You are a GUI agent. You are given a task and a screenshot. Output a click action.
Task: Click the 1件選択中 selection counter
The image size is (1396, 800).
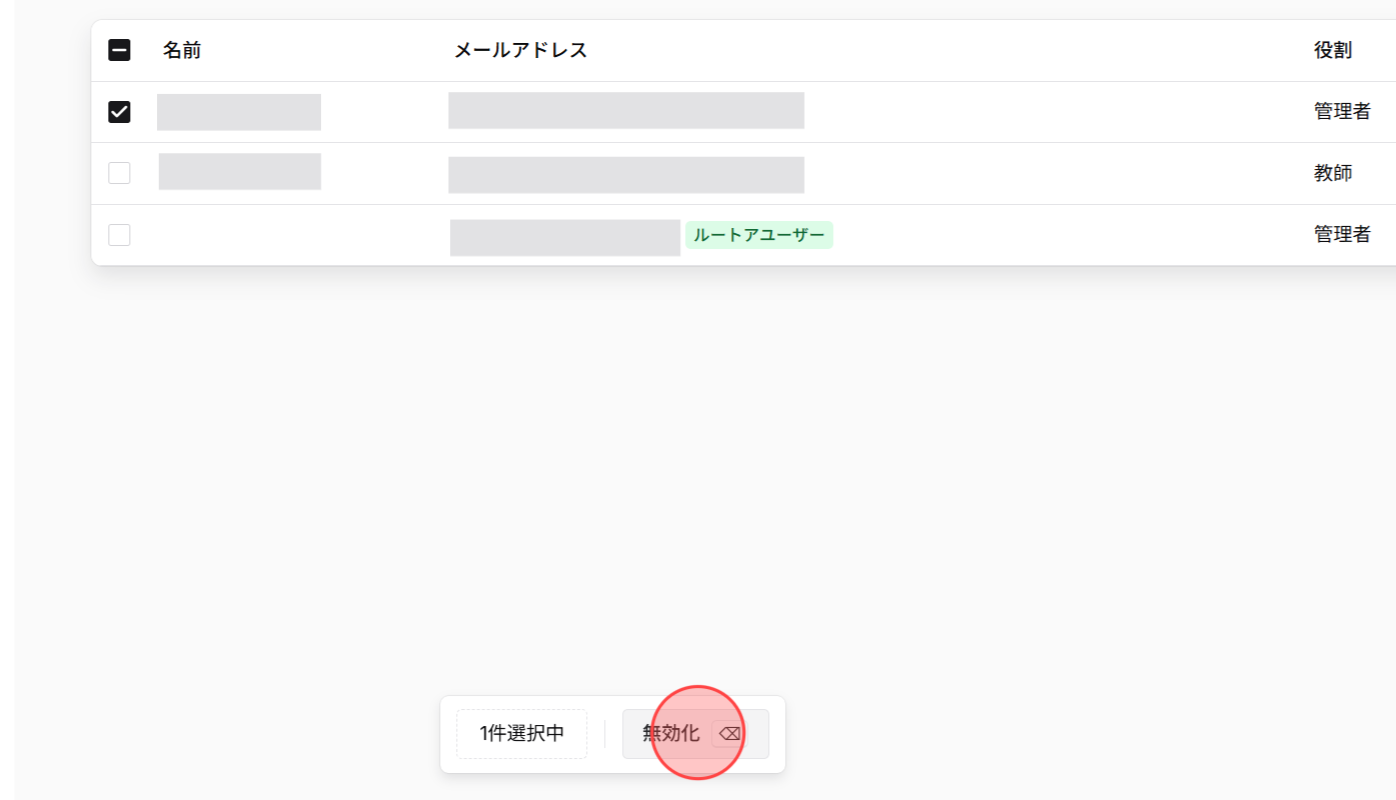[521, 733]
